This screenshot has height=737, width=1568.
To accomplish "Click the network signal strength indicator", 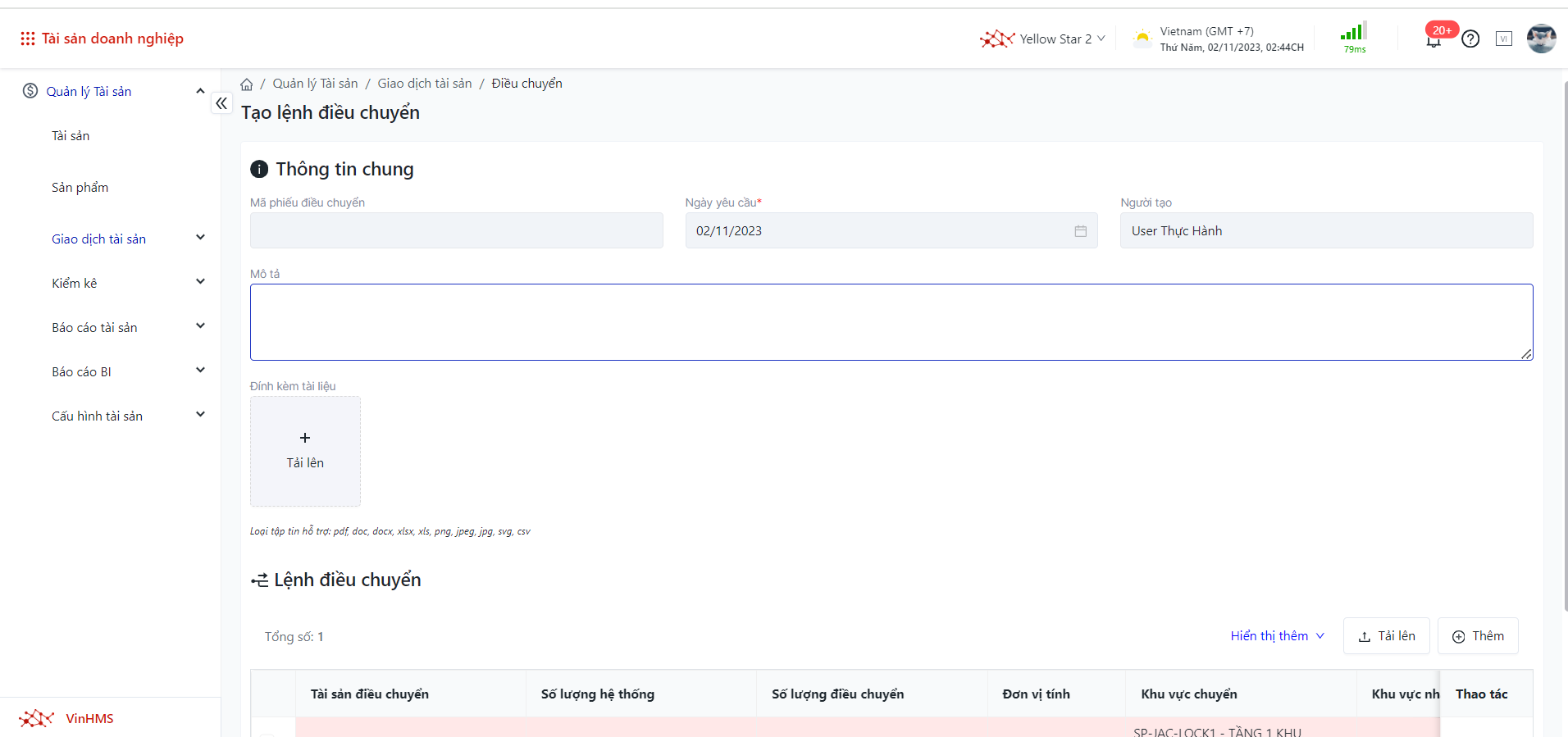I will coord(1354,37).
